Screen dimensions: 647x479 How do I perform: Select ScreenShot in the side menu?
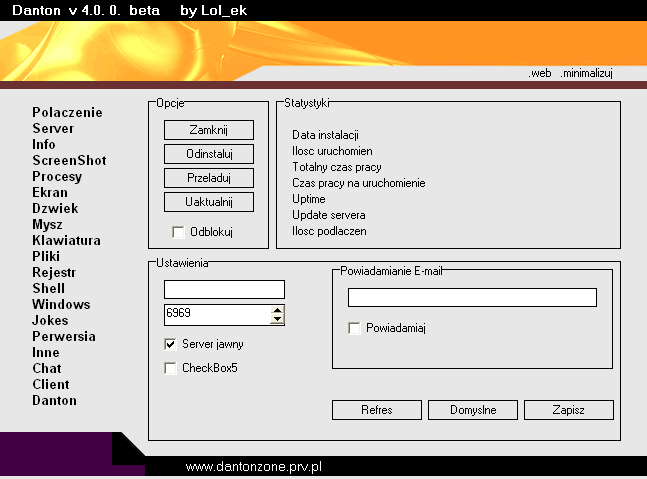[69, 161]
